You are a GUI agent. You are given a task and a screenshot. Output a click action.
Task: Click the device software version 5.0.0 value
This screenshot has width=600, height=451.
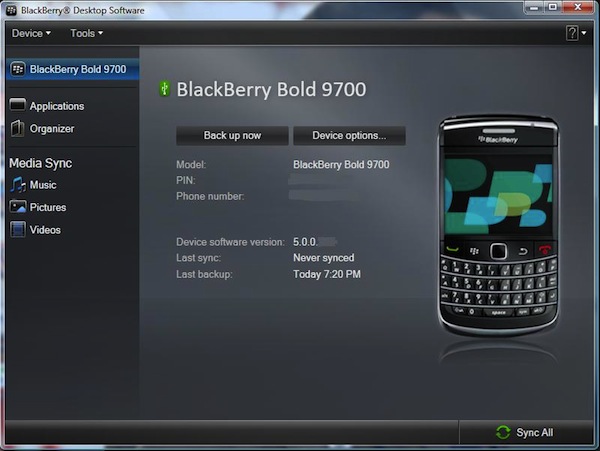[x=305, y=242]
